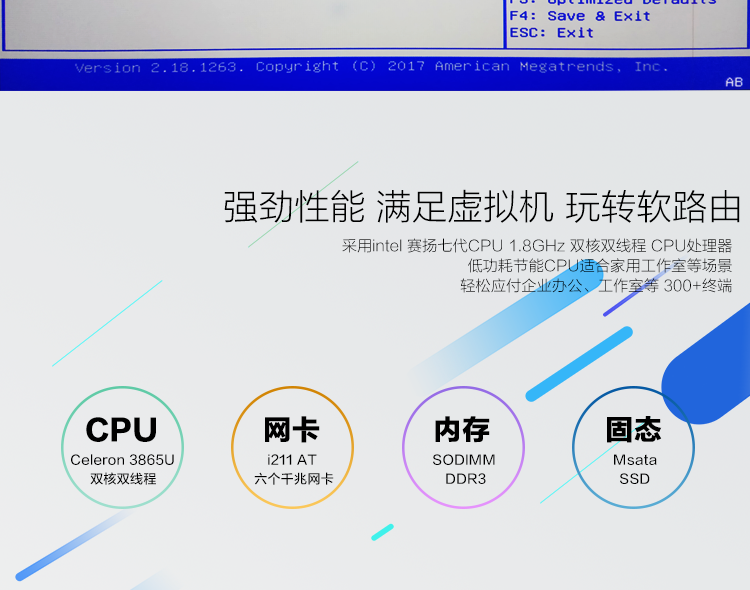This screenshot has height=590, width=750.
Task: Click the line 轻松应付企业办公、工作室等 300+终端
Action: pos(596,286)
